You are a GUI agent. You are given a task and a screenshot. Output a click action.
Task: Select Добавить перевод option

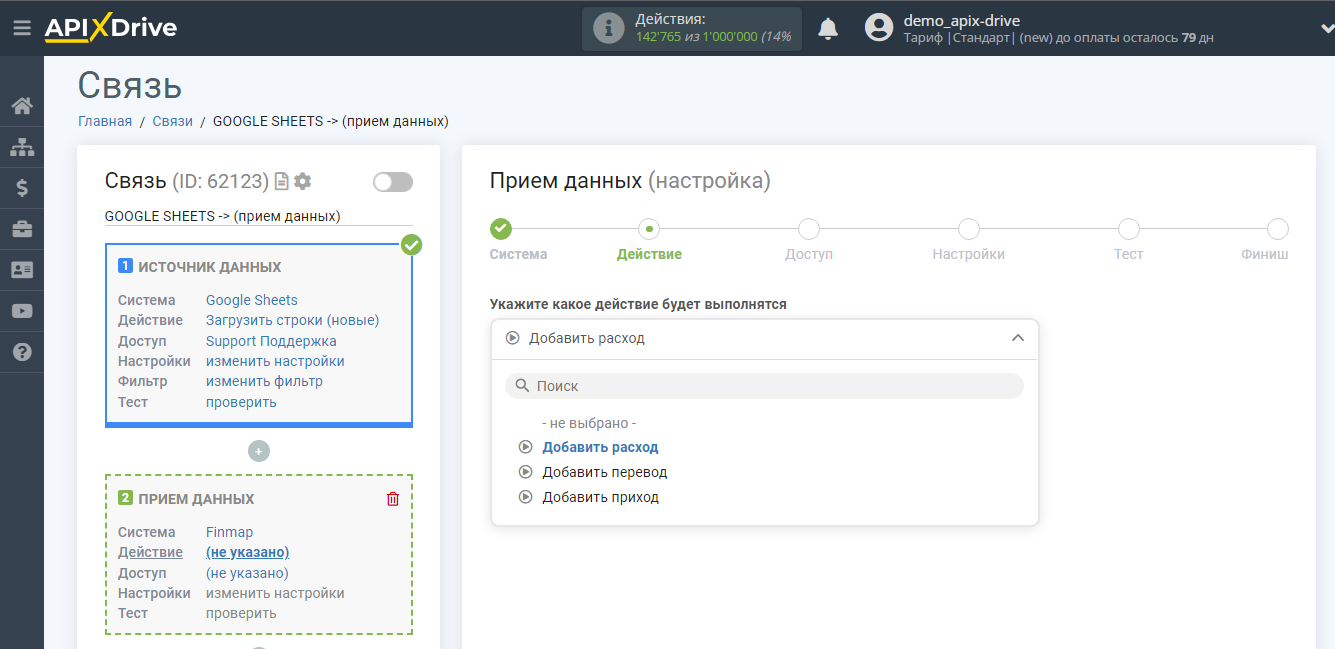click(x=604, y=472)
